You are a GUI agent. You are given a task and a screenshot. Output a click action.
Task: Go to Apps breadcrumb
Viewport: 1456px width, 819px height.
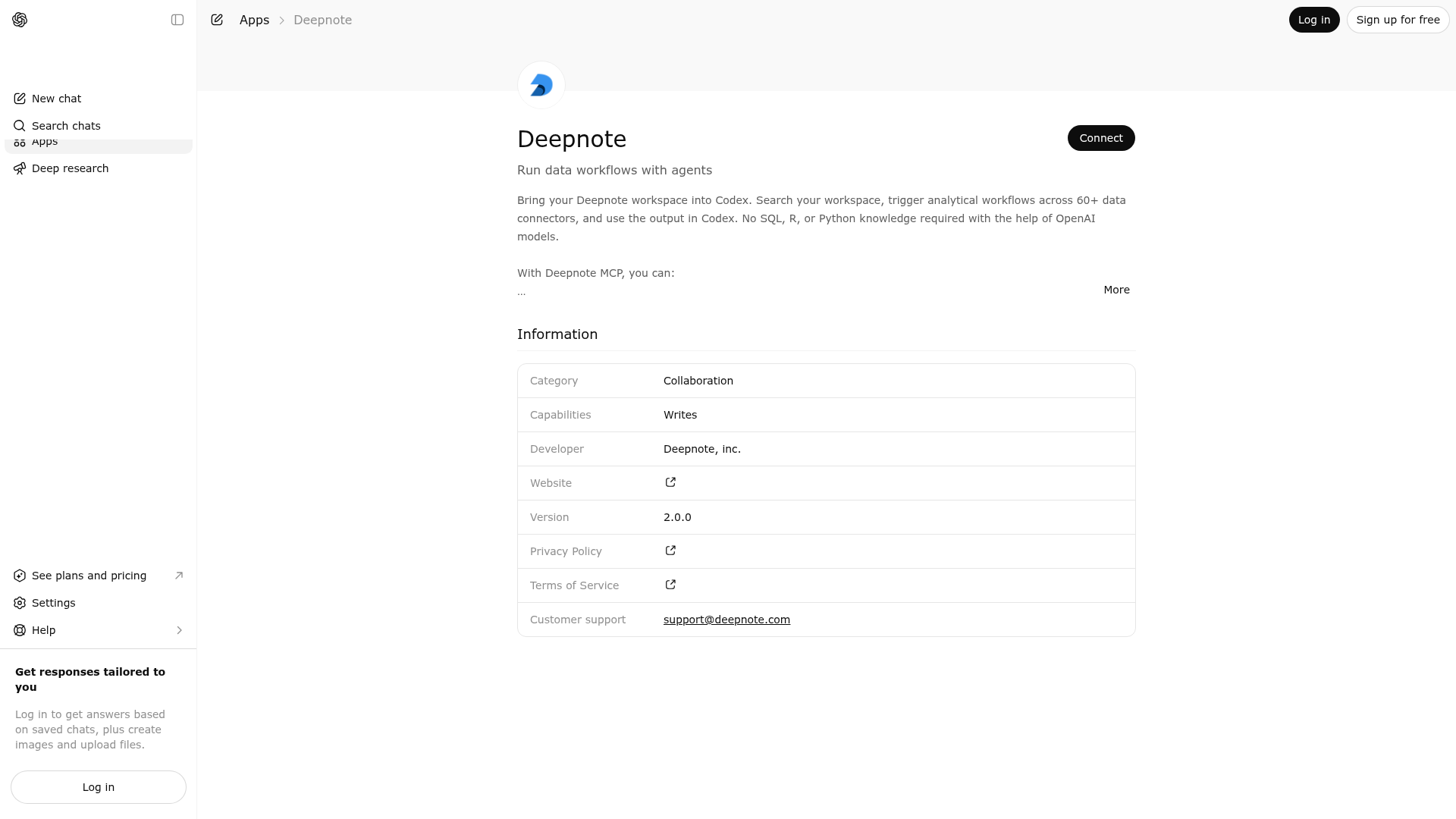[x=254, y=20]
